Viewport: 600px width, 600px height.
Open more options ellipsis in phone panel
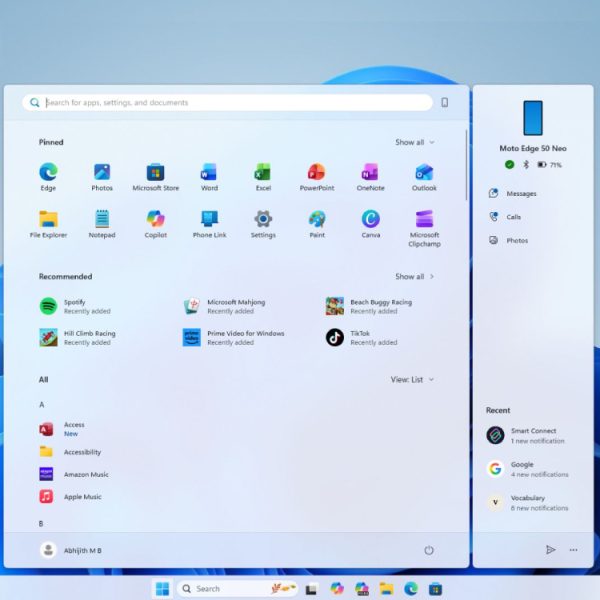573,550
